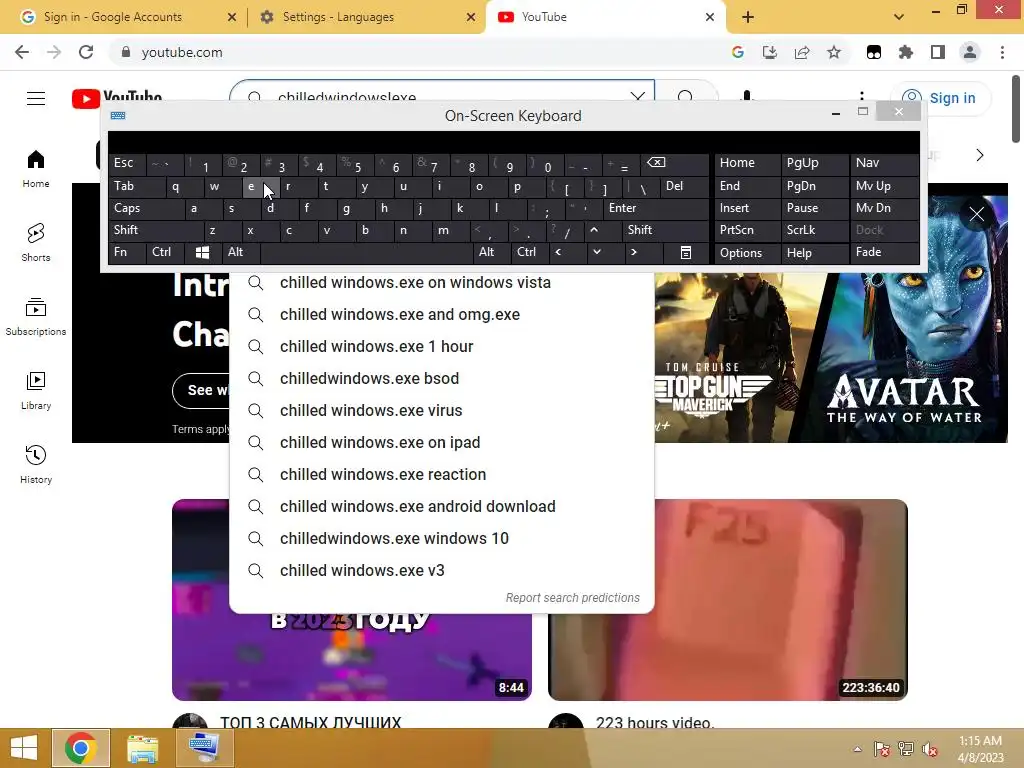The width and height of the screenshot is (1024, 768).
Task: Open Chrome extensions puzzle icon
Action: coord(906,52)
